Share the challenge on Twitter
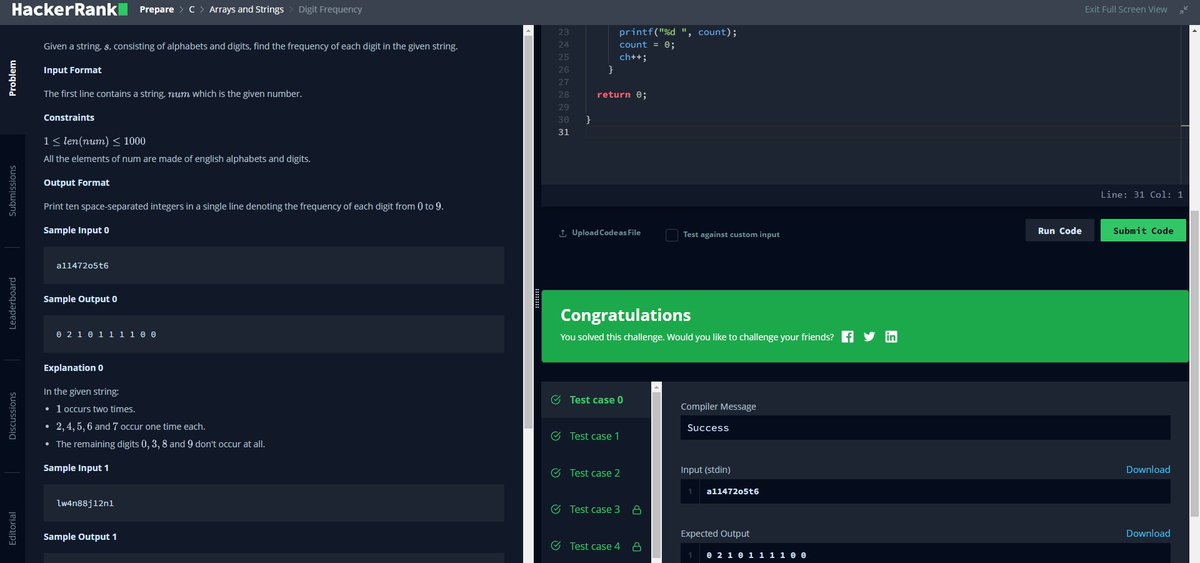Screen dimensions: 1200x563 [x=869, y=337]
